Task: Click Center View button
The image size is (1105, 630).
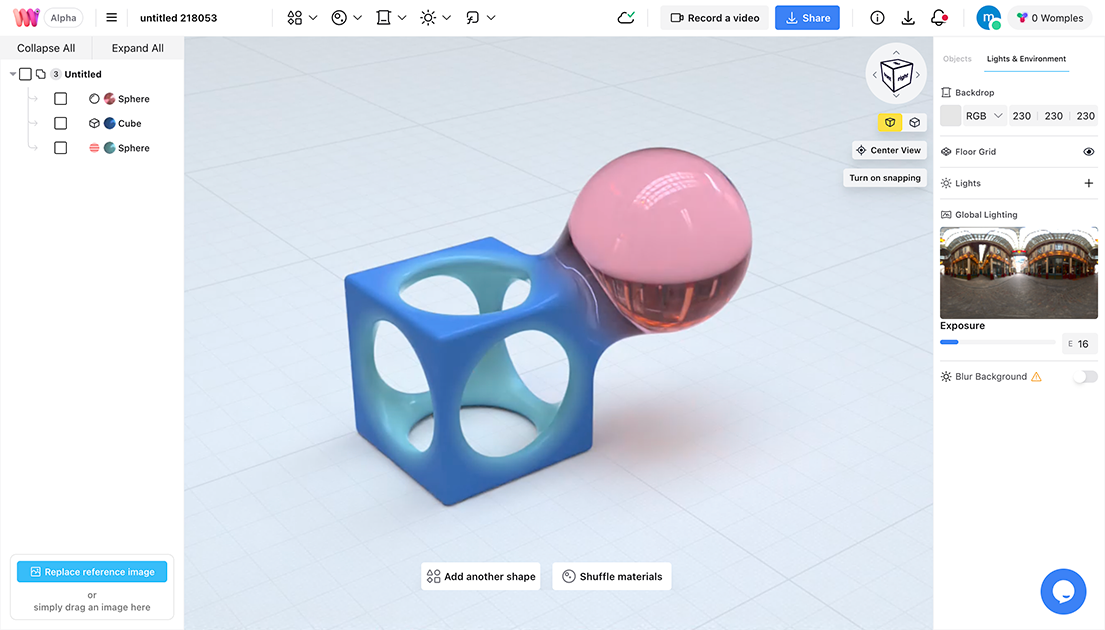Action: [x=889, y=150]
